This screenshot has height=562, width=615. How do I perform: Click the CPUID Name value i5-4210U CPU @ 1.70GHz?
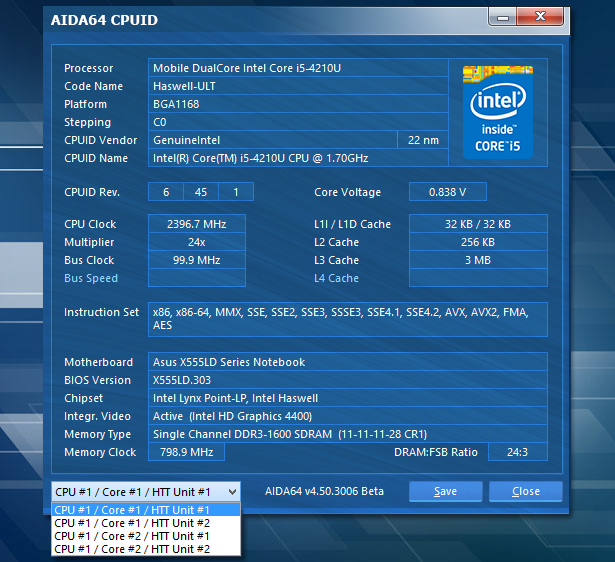(x=298, y=158)
